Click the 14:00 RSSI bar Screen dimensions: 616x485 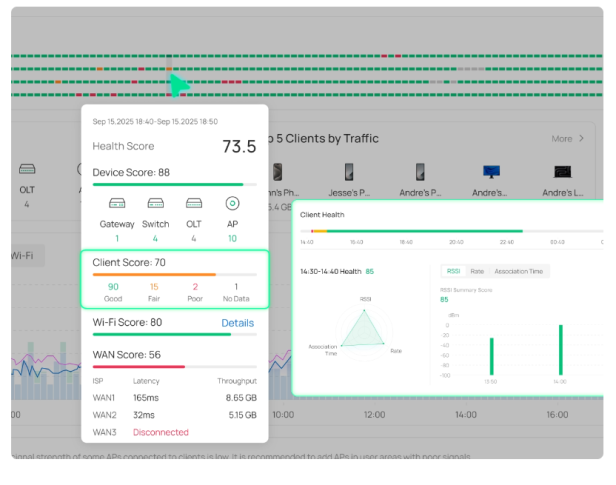pos(561,350)
